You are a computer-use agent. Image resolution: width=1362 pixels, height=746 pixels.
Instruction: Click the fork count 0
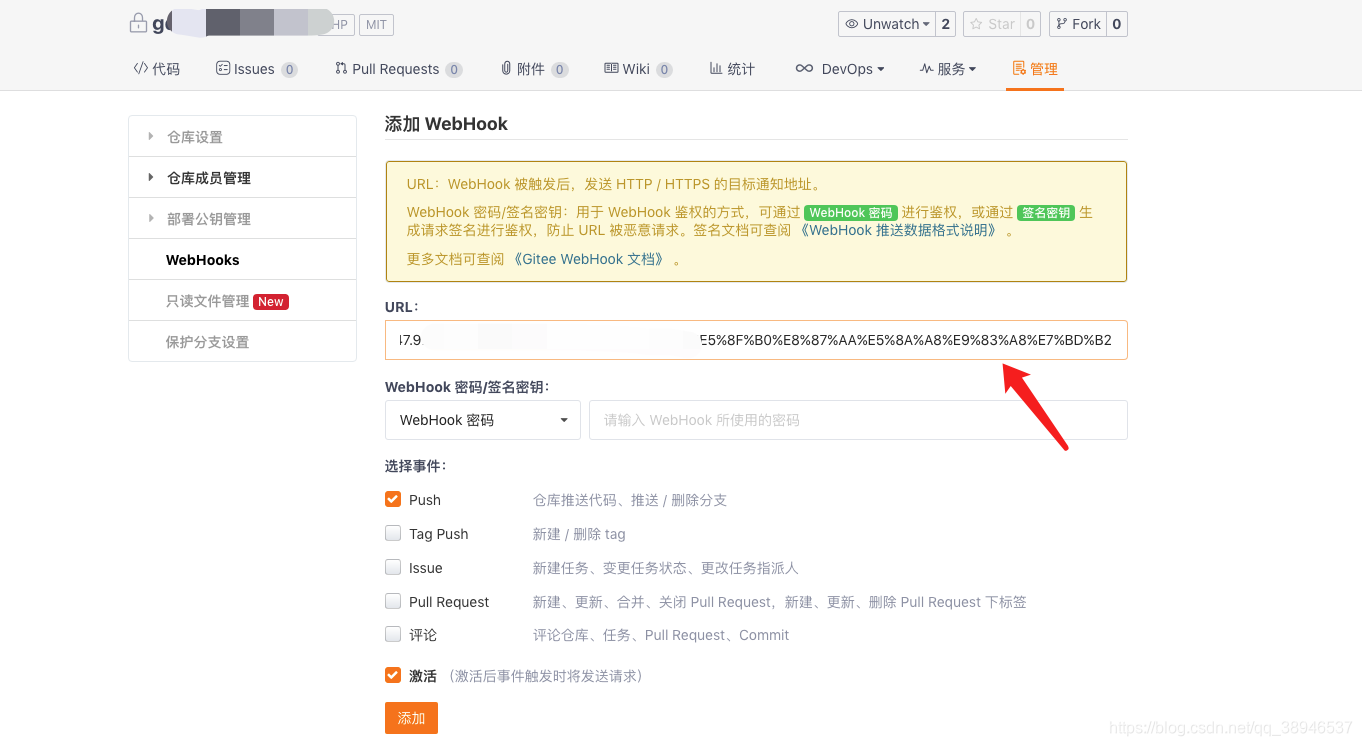click(1117, 24)
